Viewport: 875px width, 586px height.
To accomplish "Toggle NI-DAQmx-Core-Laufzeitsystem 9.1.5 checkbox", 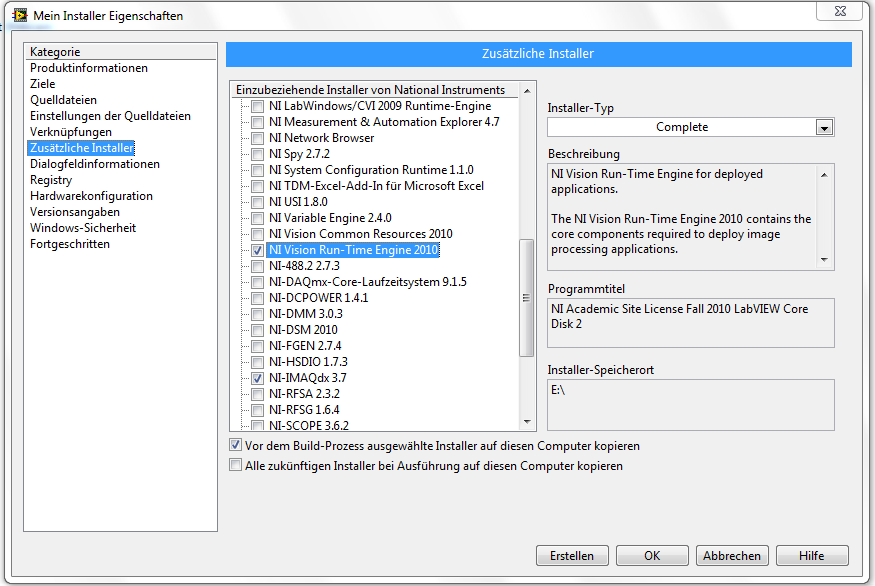I will pyautogui.click(x=257, y=282).
